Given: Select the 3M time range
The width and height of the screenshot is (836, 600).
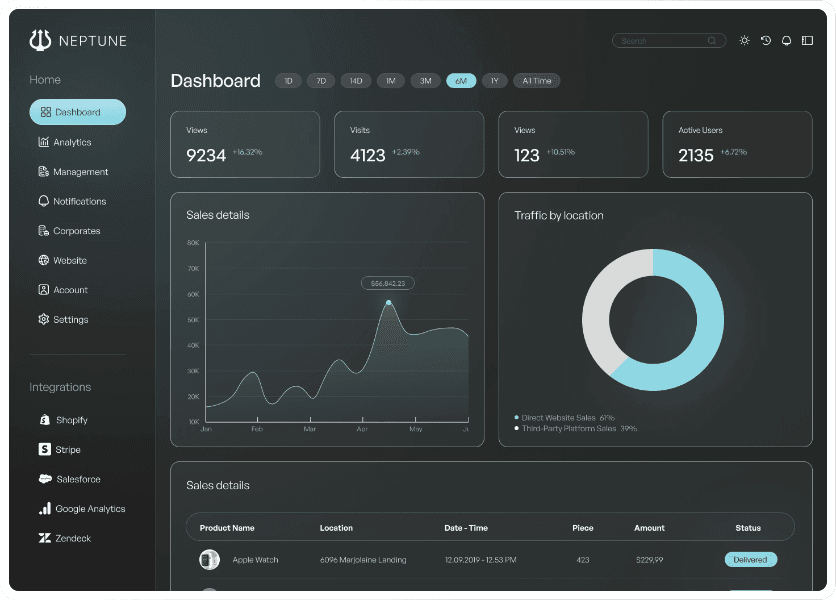Looking at the screenshot, I should (x=425, y=81).
